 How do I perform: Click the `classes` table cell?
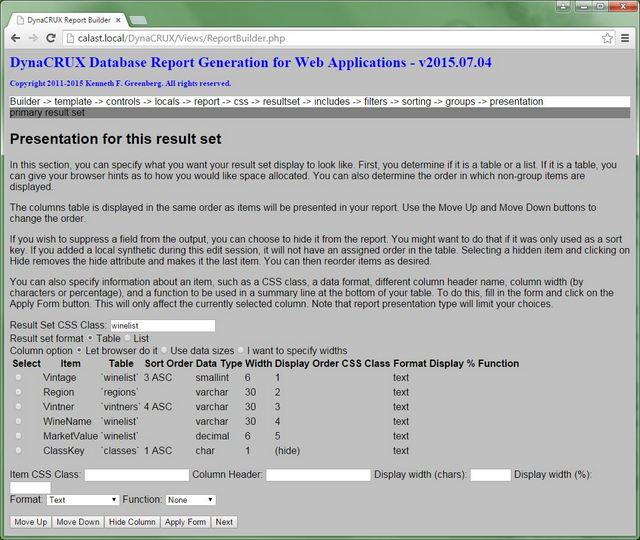(120, 450)
